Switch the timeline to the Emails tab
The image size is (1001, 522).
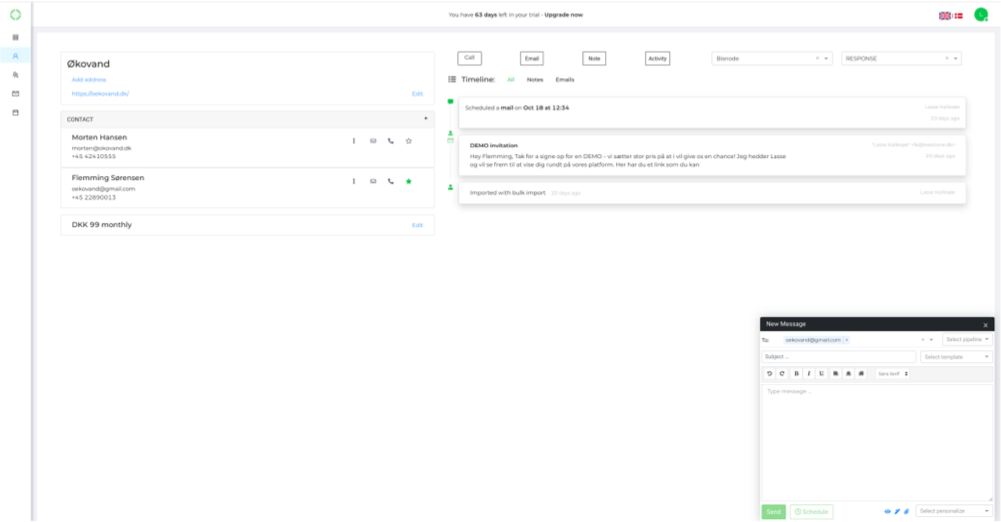[x=565, y=79]
